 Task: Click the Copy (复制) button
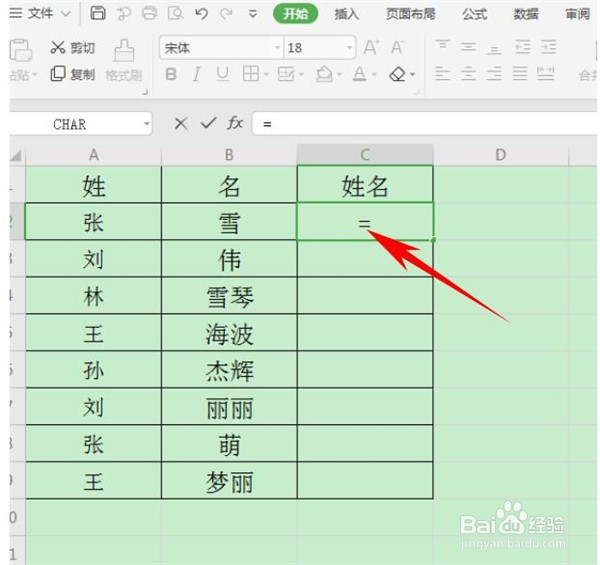pyautogui.click(x=72, y=73)
